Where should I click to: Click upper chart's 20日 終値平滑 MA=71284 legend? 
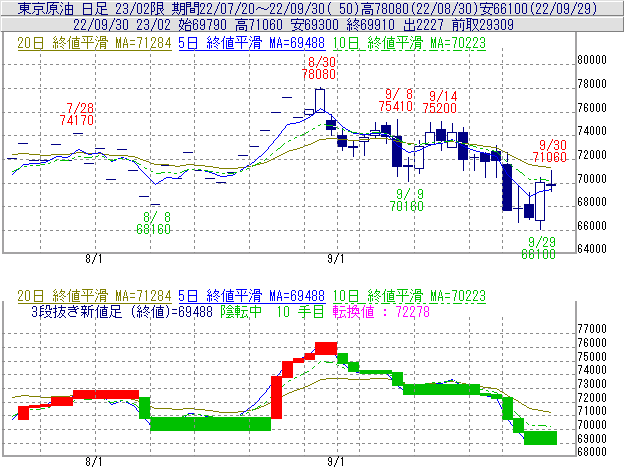coord(94,43)
